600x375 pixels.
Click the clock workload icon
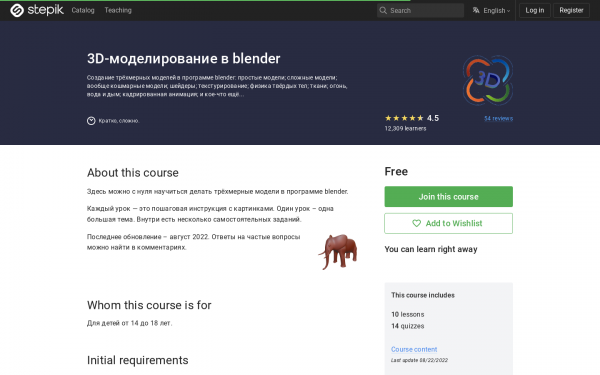[91, 121]
